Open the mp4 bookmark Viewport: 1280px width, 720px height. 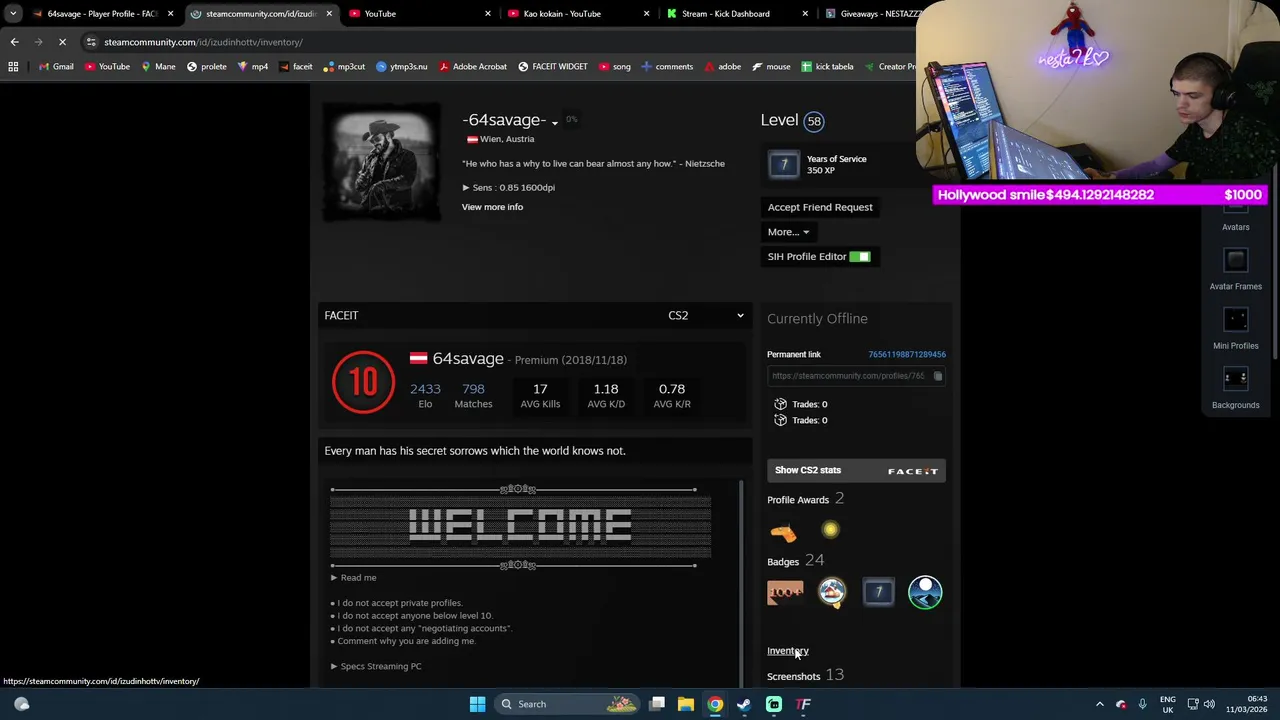click(x=252, y=67)
